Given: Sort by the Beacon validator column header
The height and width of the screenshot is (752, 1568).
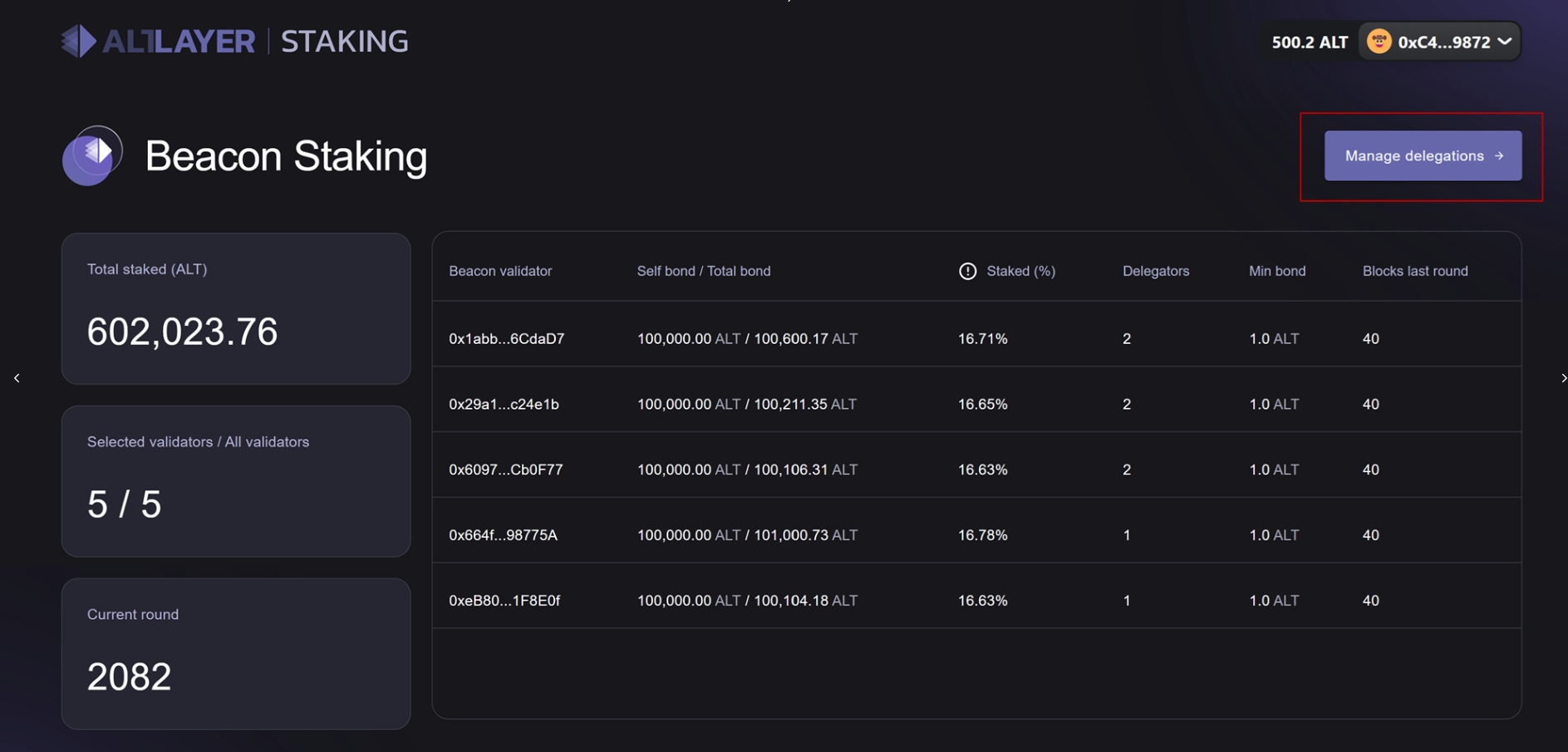Looking at the screenshot, I should click(x=500, y=271).
